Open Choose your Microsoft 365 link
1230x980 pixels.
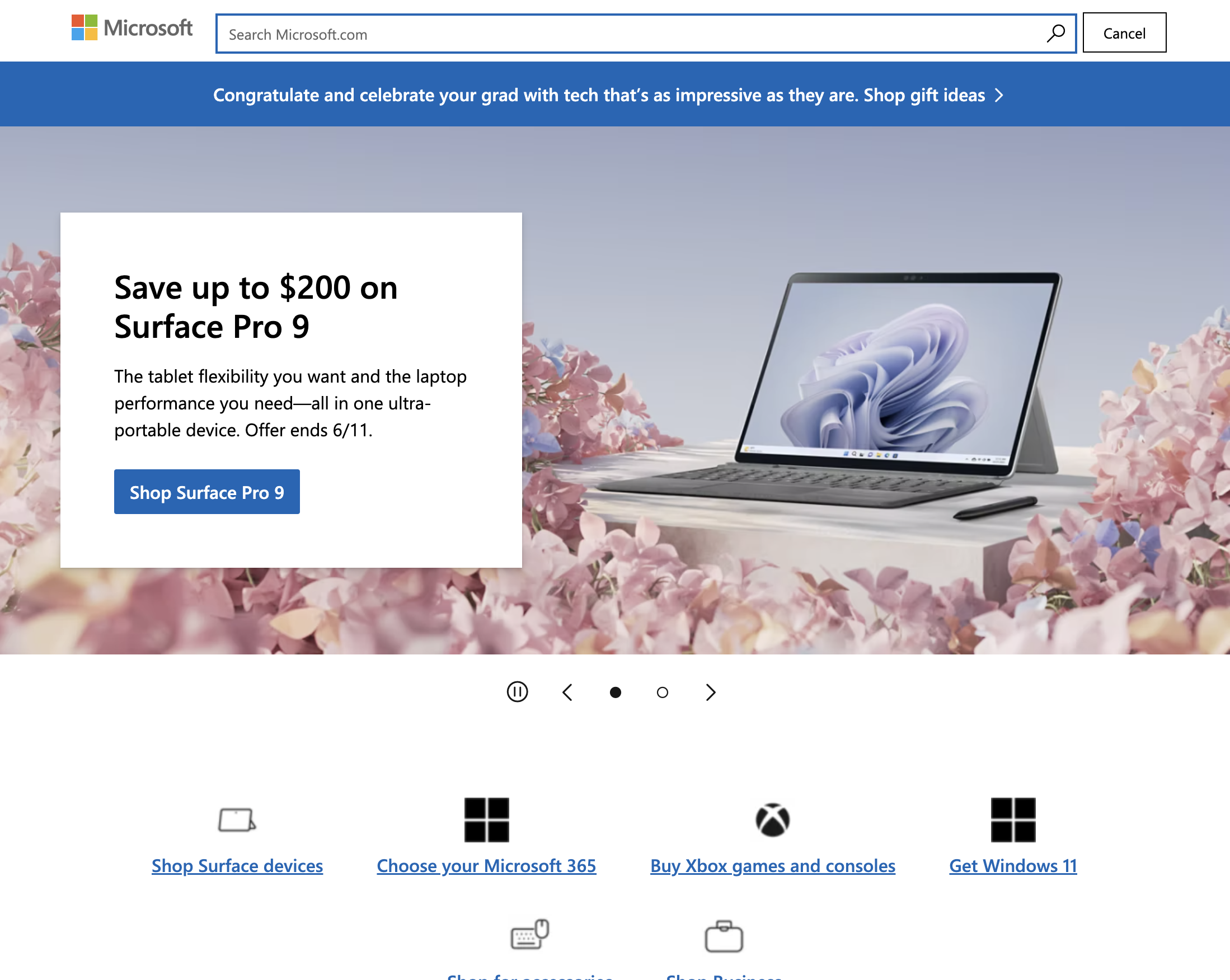486,865
